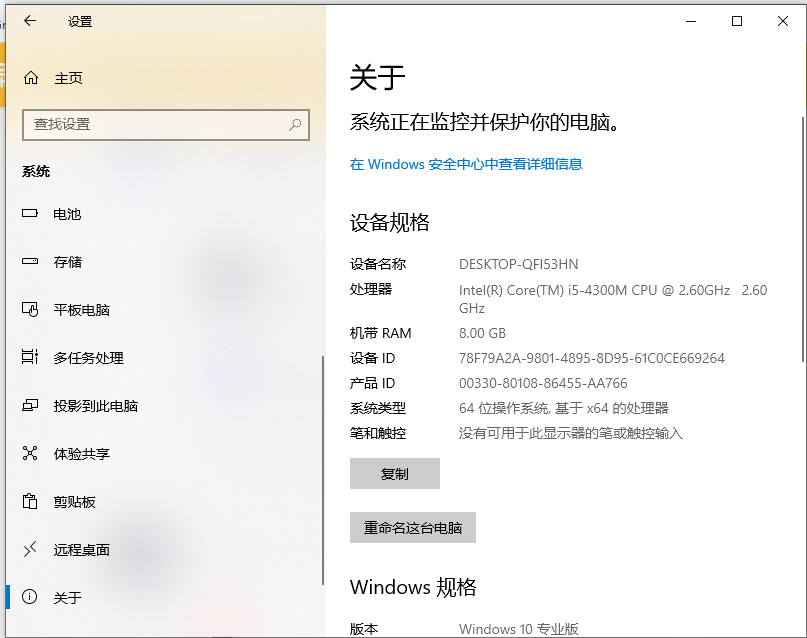Viewport: 807px width, 638px height.
Task: Click the 处理器 label
Action: click(x=371, y=289)
